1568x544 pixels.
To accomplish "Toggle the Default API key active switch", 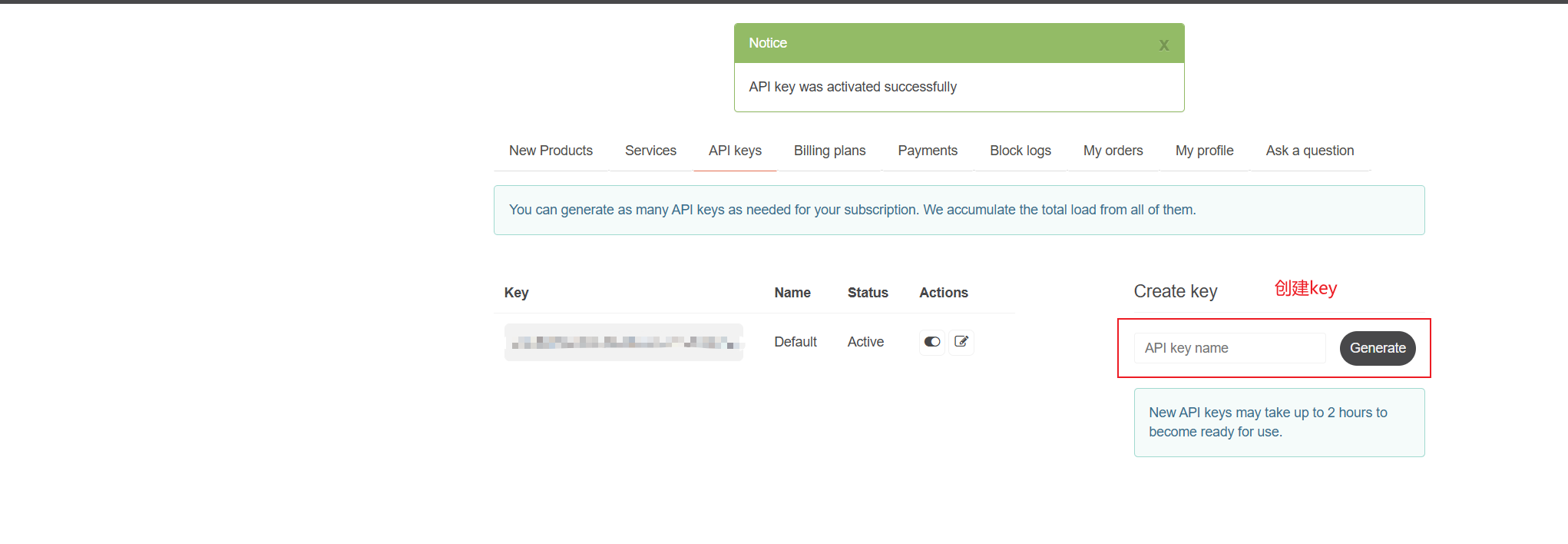I will click(x=932, y=342).
